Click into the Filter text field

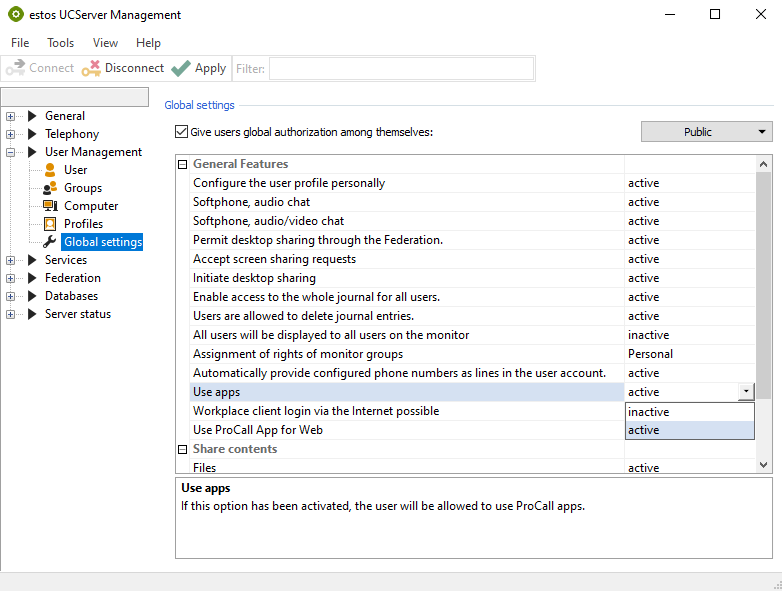tap(400, 68)
